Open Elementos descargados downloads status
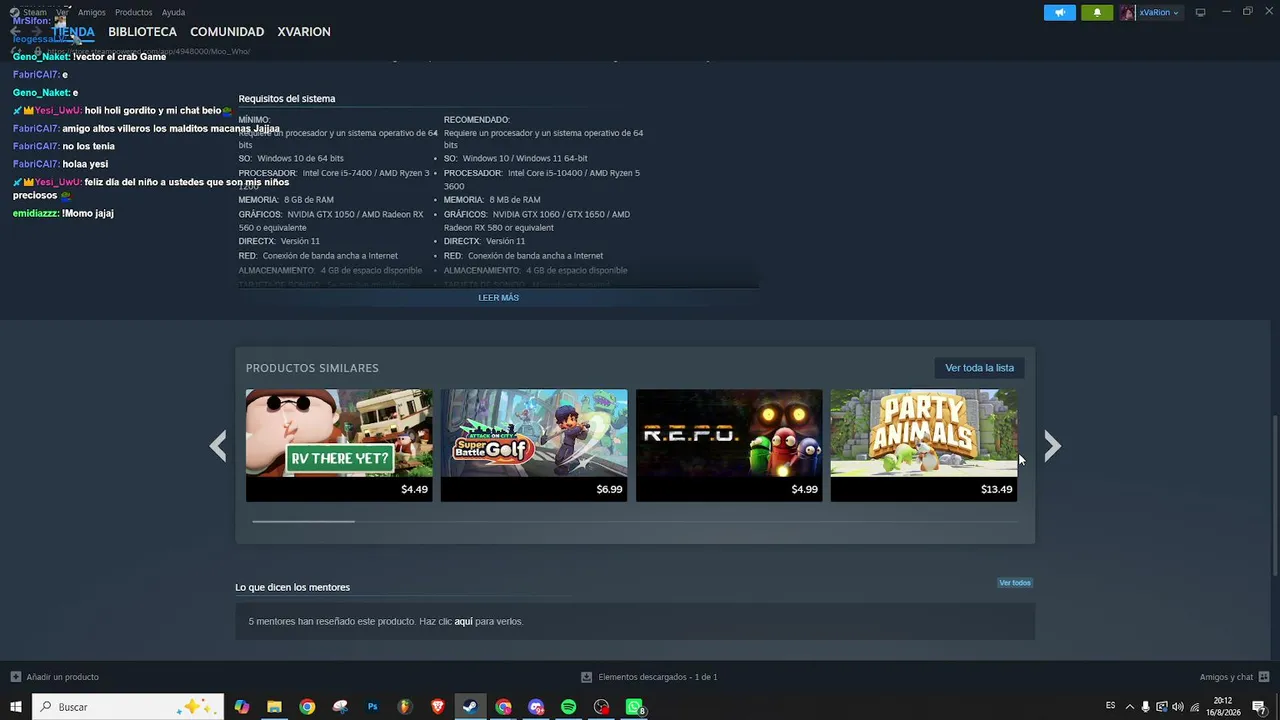Screen dimensions: 1280x720 (x=649, y=677)
